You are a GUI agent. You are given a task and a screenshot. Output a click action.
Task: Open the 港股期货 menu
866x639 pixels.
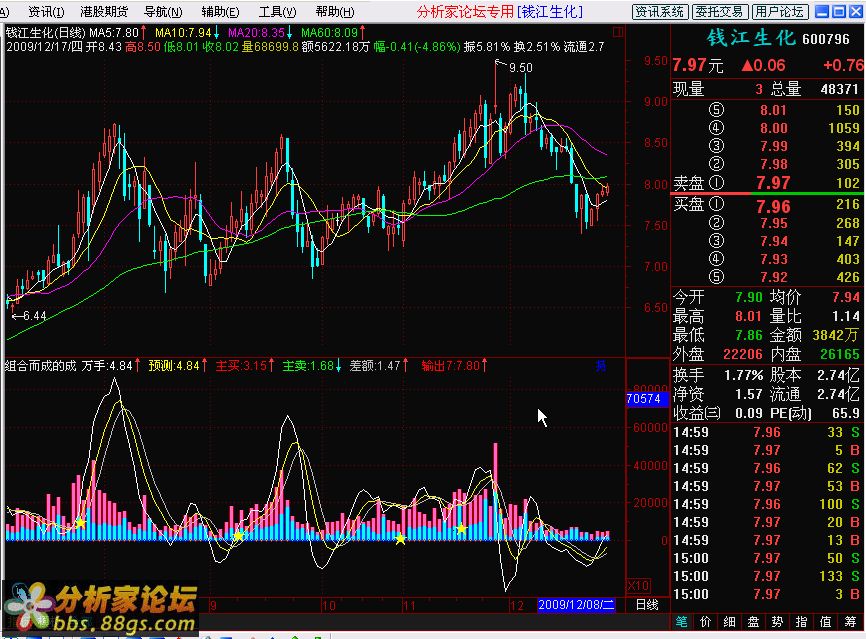[x=104, y=12]
